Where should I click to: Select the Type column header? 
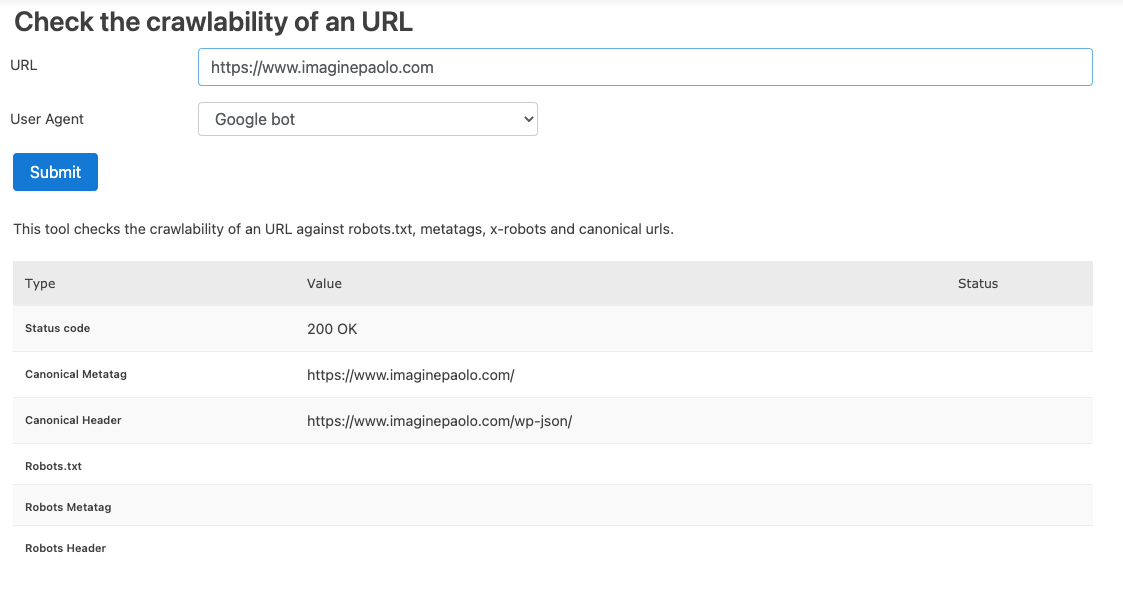coord(40,283)
